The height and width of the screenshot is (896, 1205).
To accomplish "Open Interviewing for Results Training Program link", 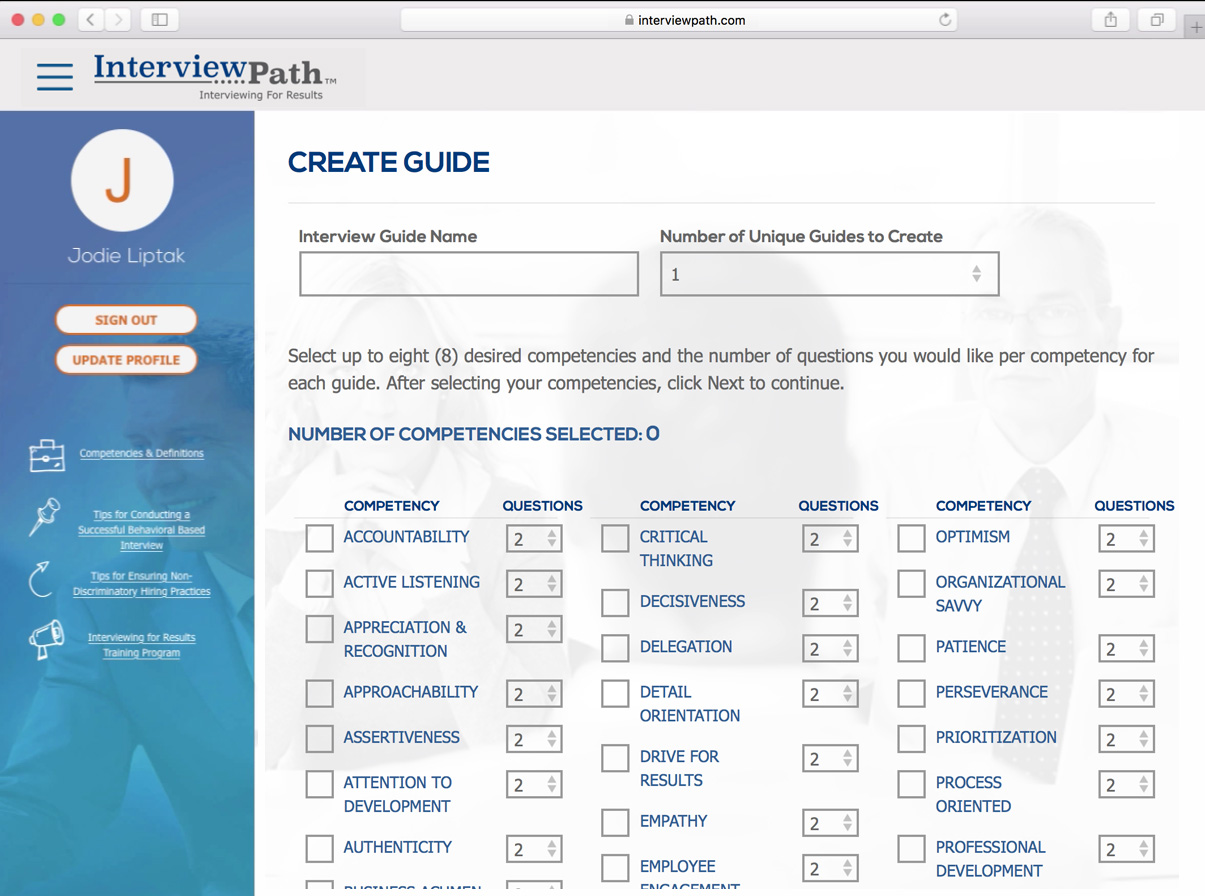I will (141, 645).
